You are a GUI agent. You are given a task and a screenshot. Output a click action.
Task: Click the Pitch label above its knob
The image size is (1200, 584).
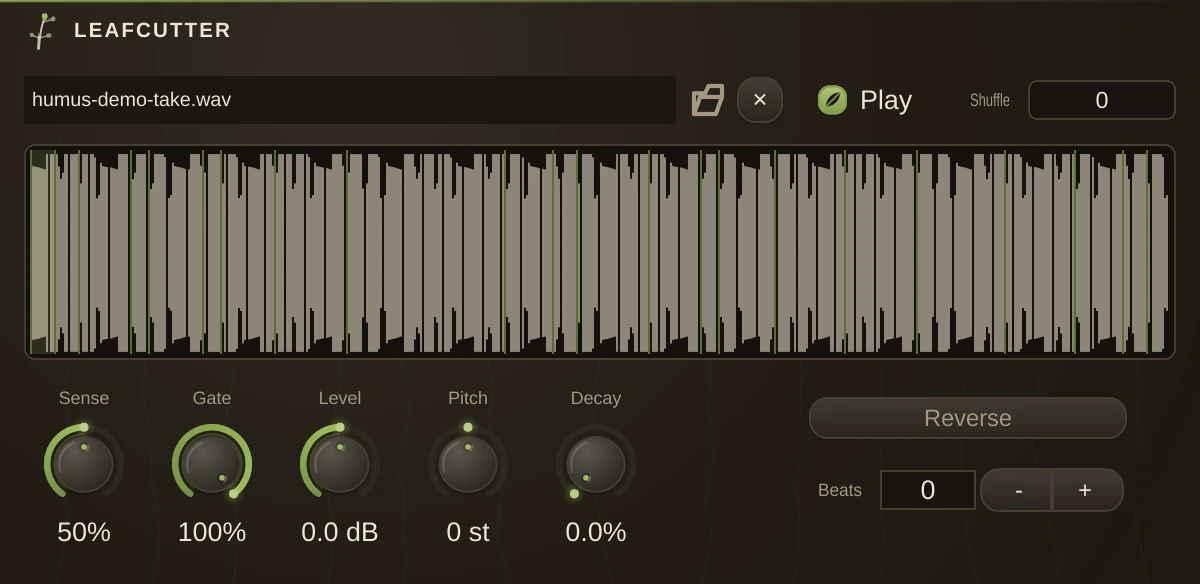tap(468, 398)
